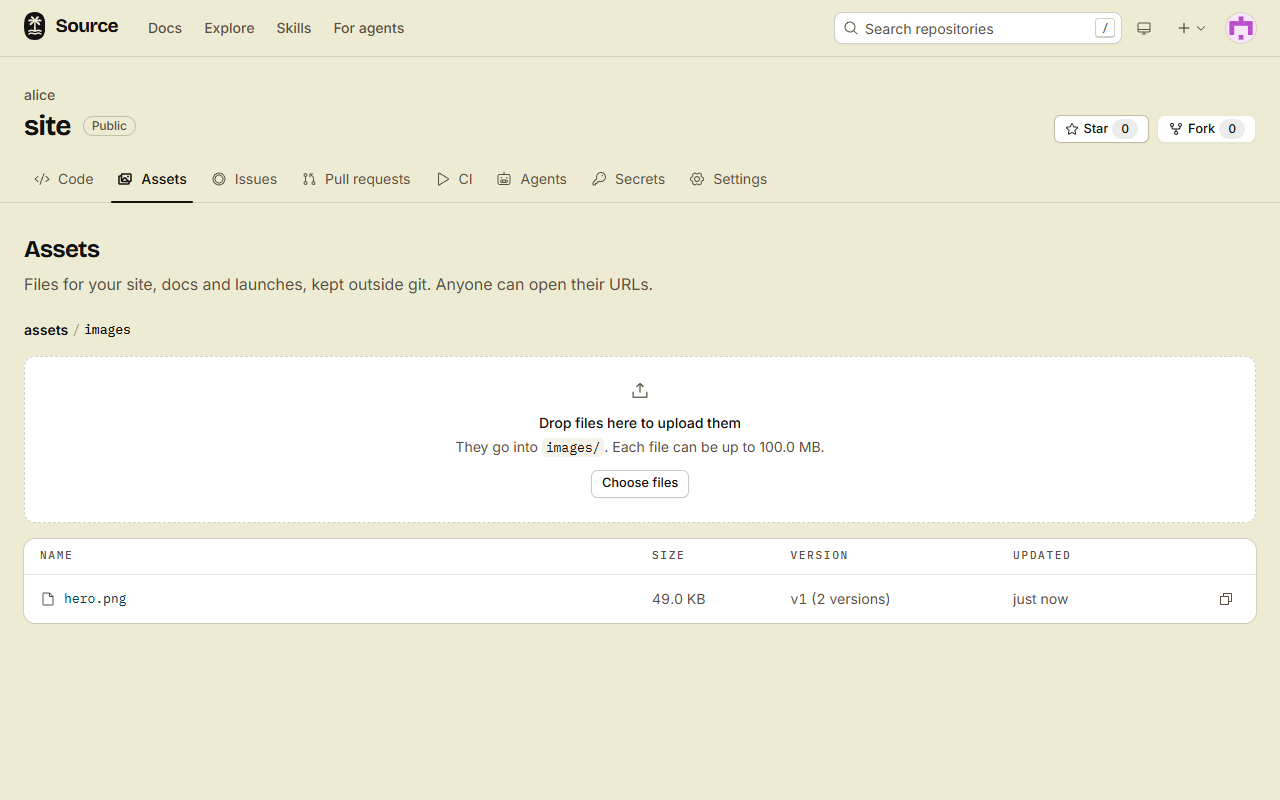Click the 49.0 KB size value
This screenshot has height=800, width=1280.
pyautogui.click(x=679, y=599)
